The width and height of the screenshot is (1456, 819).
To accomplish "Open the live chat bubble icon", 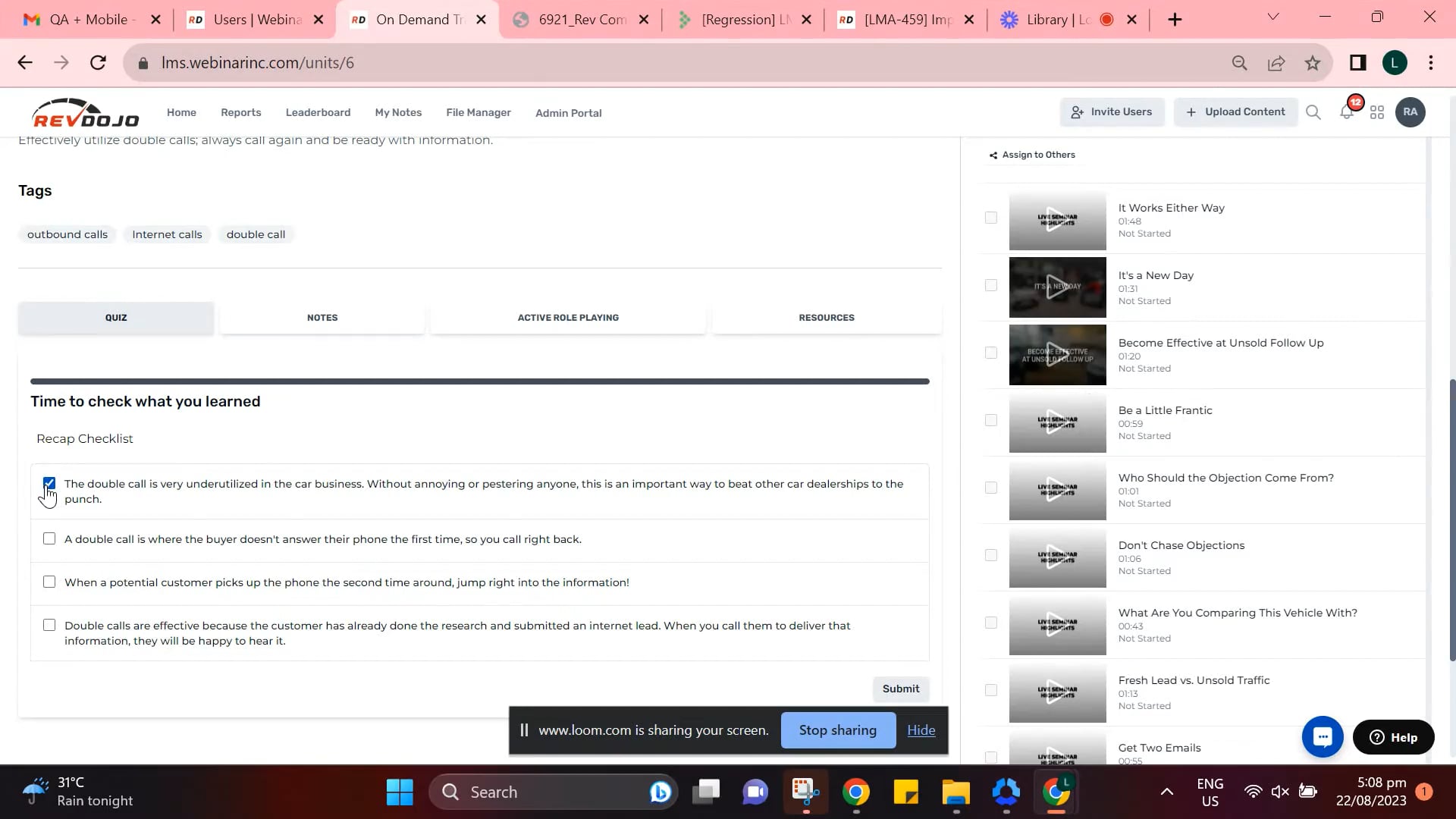I will [1323, 736].
